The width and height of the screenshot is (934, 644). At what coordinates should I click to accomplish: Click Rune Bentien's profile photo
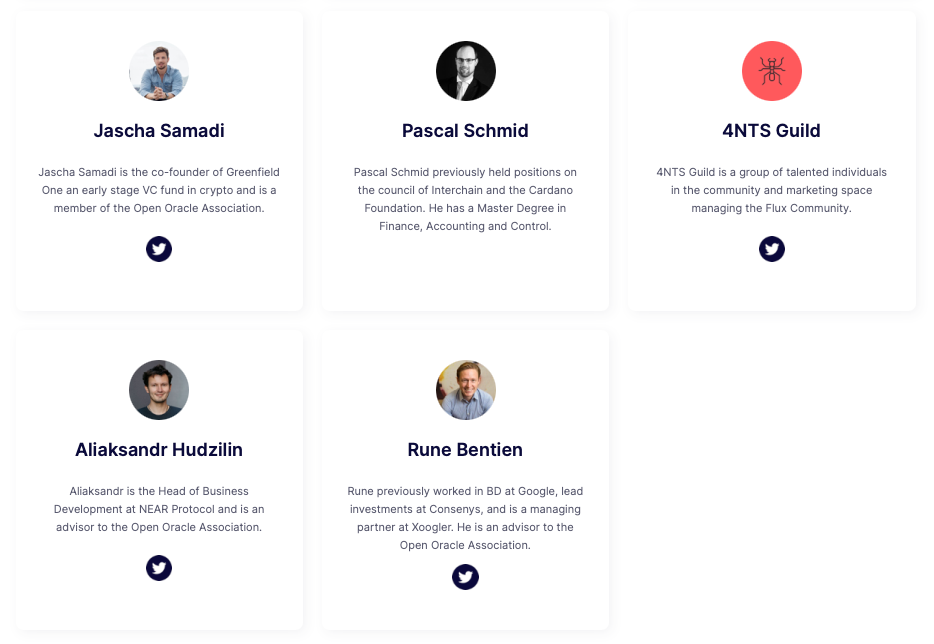(x=465, y=390)
